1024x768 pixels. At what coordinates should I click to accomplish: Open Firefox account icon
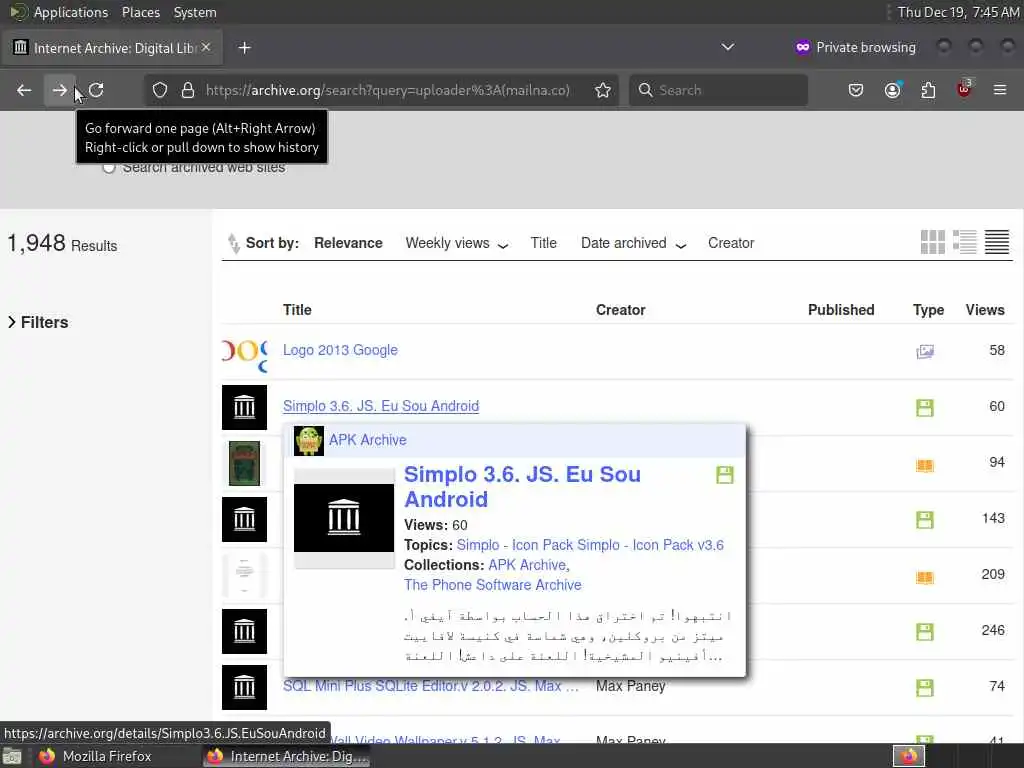(892, 90)
